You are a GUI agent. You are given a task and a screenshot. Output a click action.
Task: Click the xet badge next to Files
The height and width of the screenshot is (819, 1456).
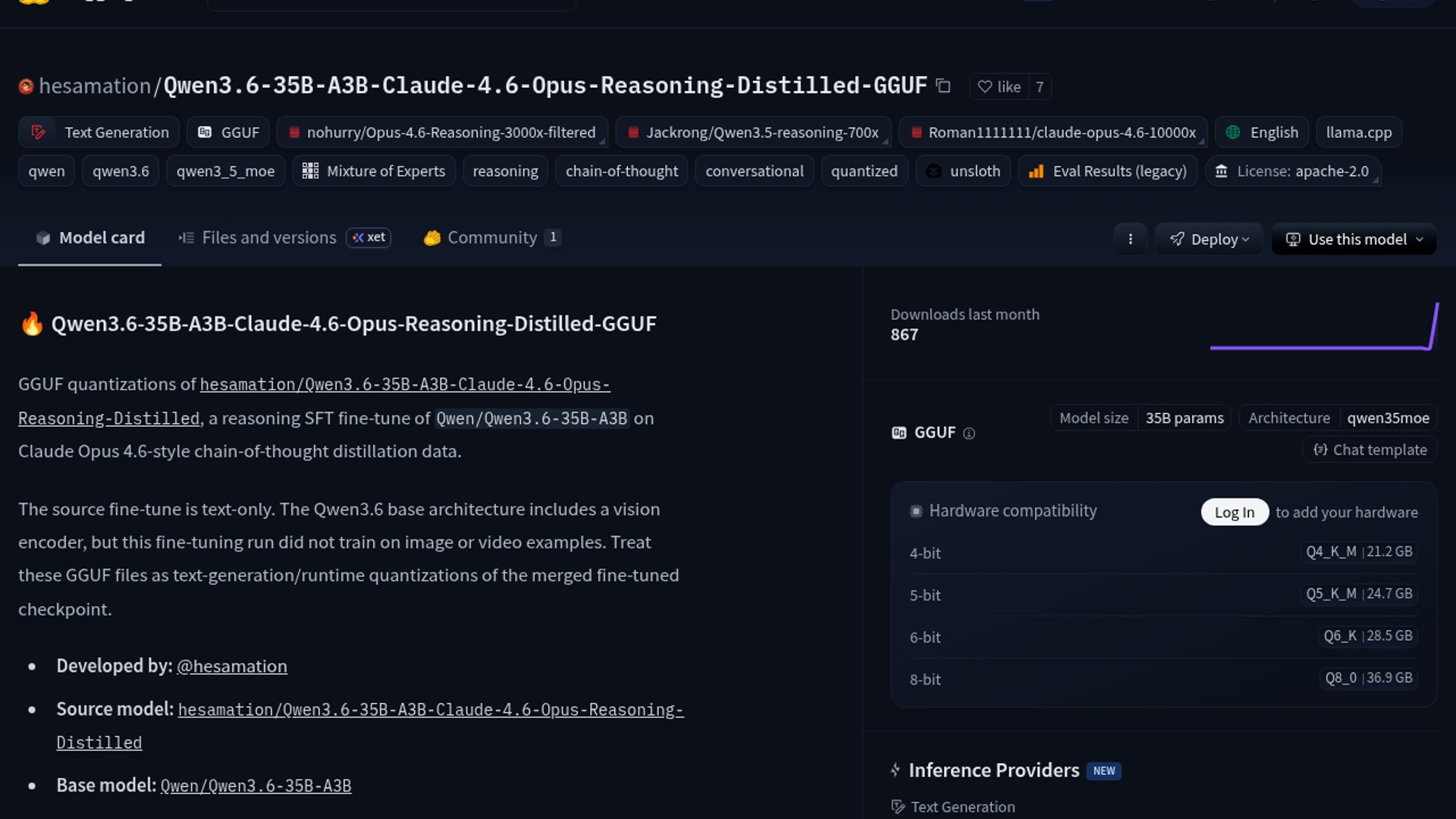point(369,238)
